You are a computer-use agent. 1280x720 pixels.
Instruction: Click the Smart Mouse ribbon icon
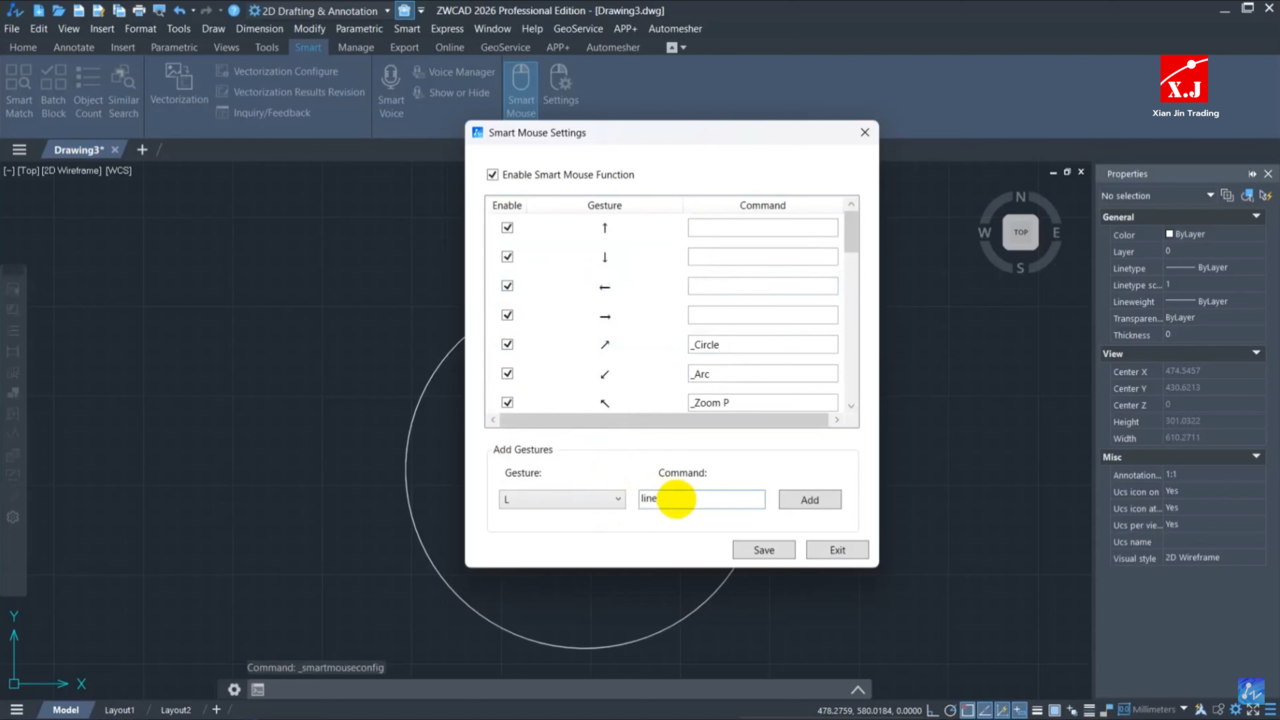click(x=520, y=90)
